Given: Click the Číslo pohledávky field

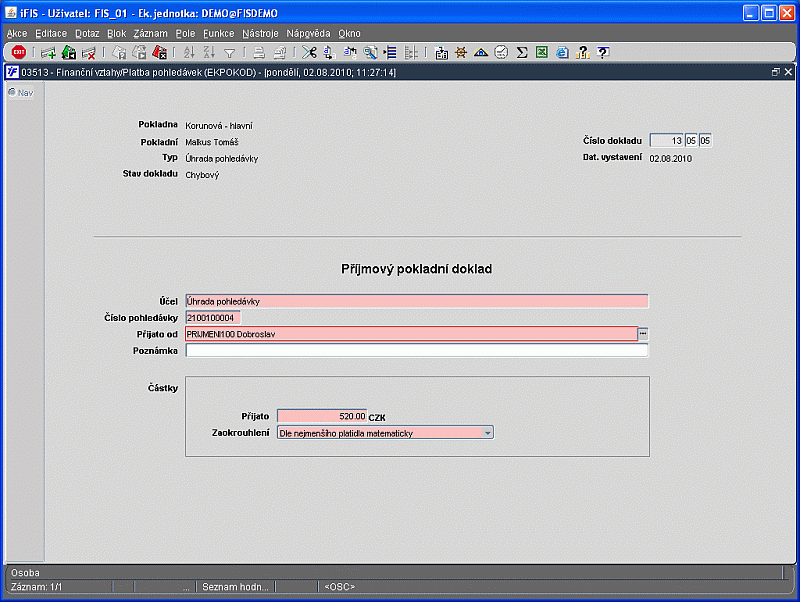Looking at the screenshot, I should click(x=213, y=318).
